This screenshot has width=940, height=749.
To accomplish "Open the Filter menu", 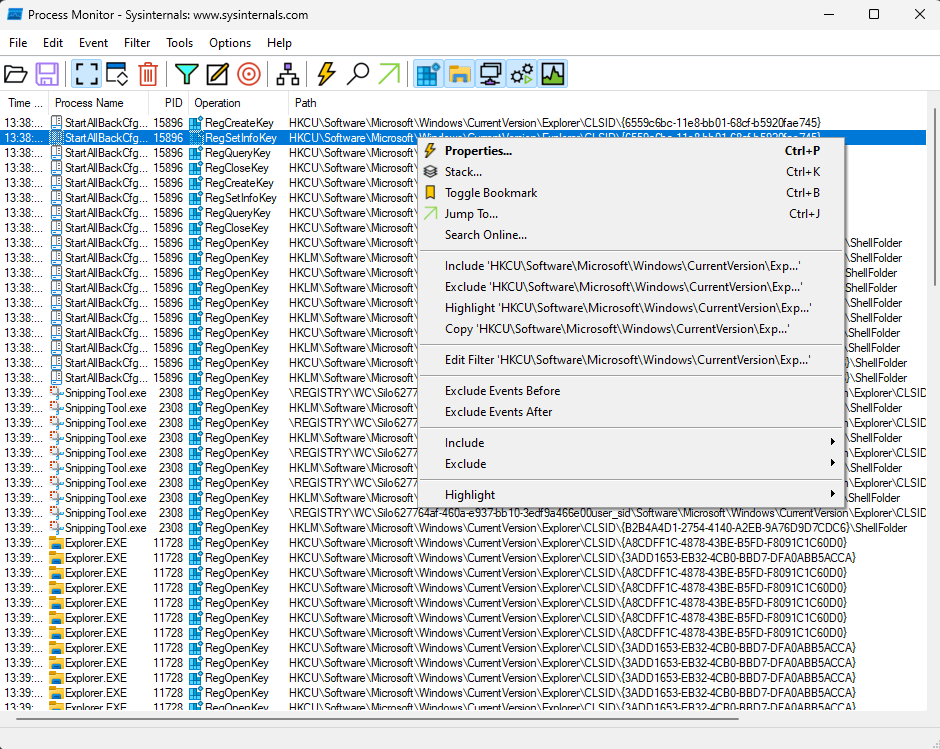I will 137,43.
